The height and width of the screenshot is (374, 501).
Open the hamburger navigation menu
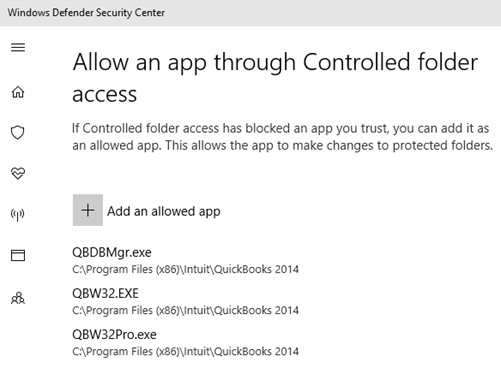click(x=18, y=48)
